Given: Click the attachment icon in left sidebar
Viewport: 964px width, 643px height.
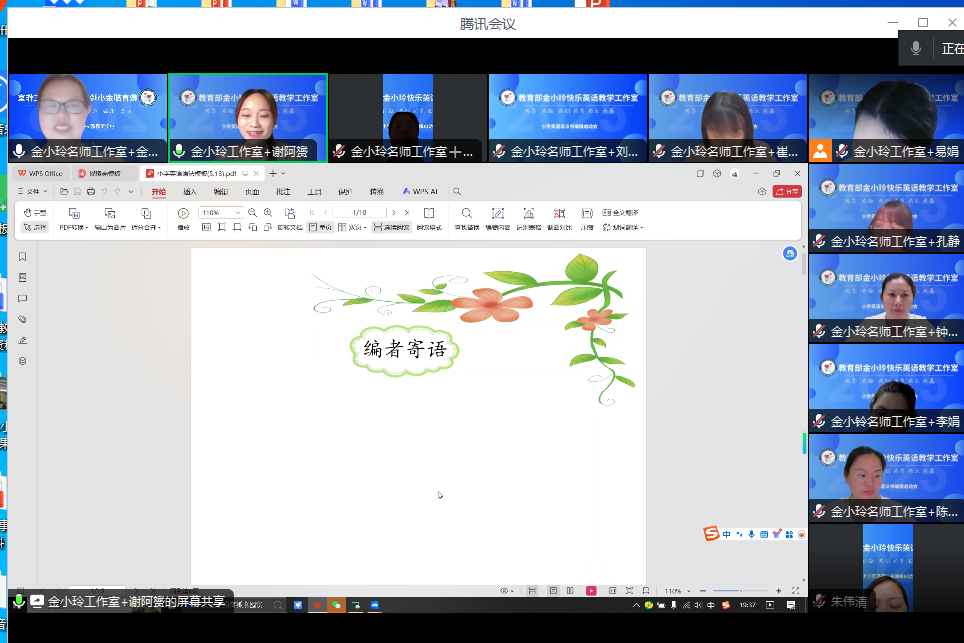Looking at the screenshot, I should [x=22, y=320].
